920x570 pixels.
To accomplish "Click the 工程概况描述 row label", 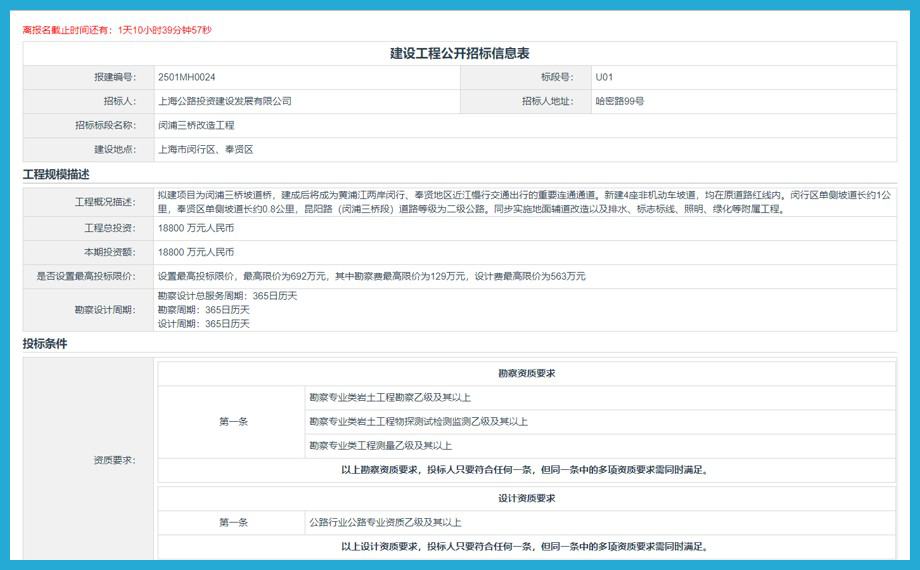I will point(104,202).
